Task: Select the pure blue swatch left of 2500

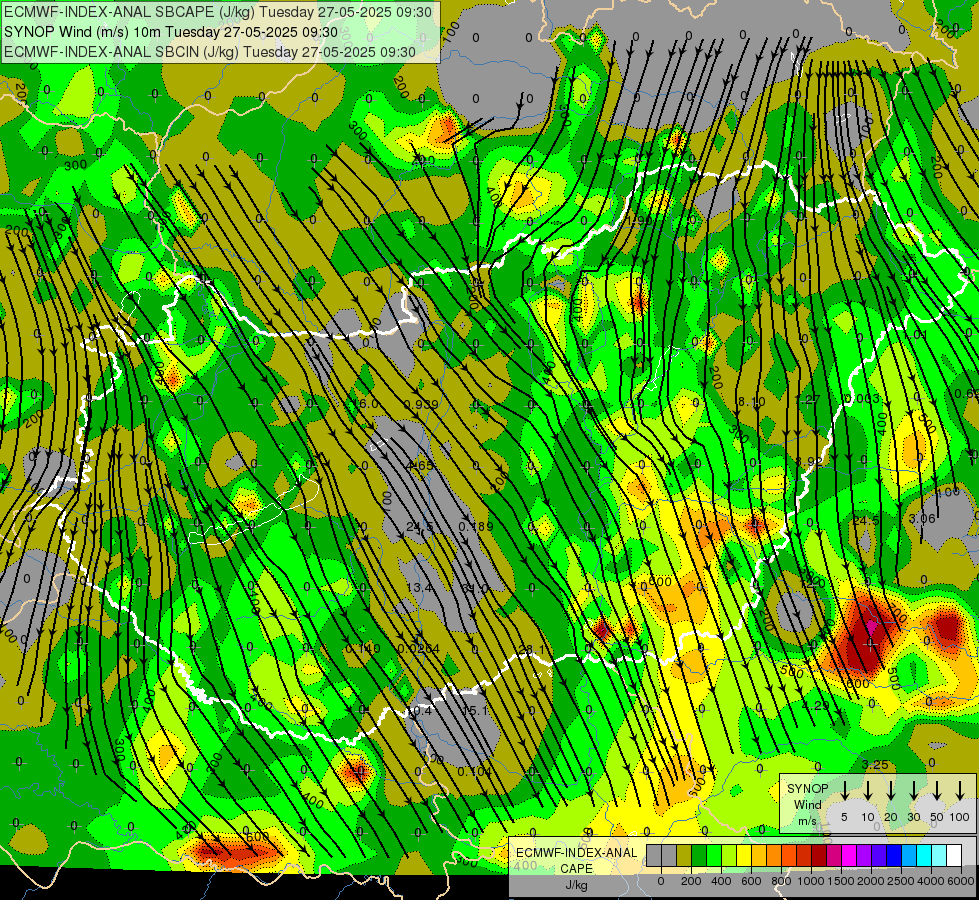Action: pyautogui.click(x=893, y=855)
